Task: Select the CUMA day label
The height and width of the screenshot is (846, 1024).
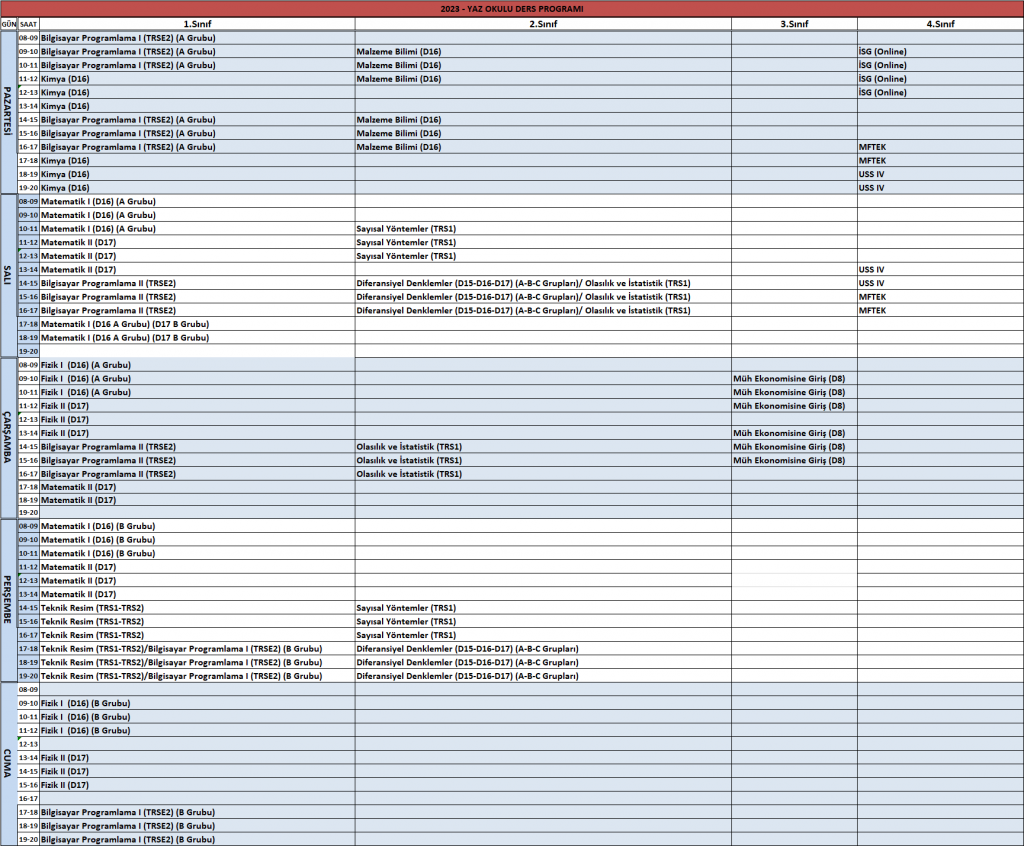Action: coord(9,764)
